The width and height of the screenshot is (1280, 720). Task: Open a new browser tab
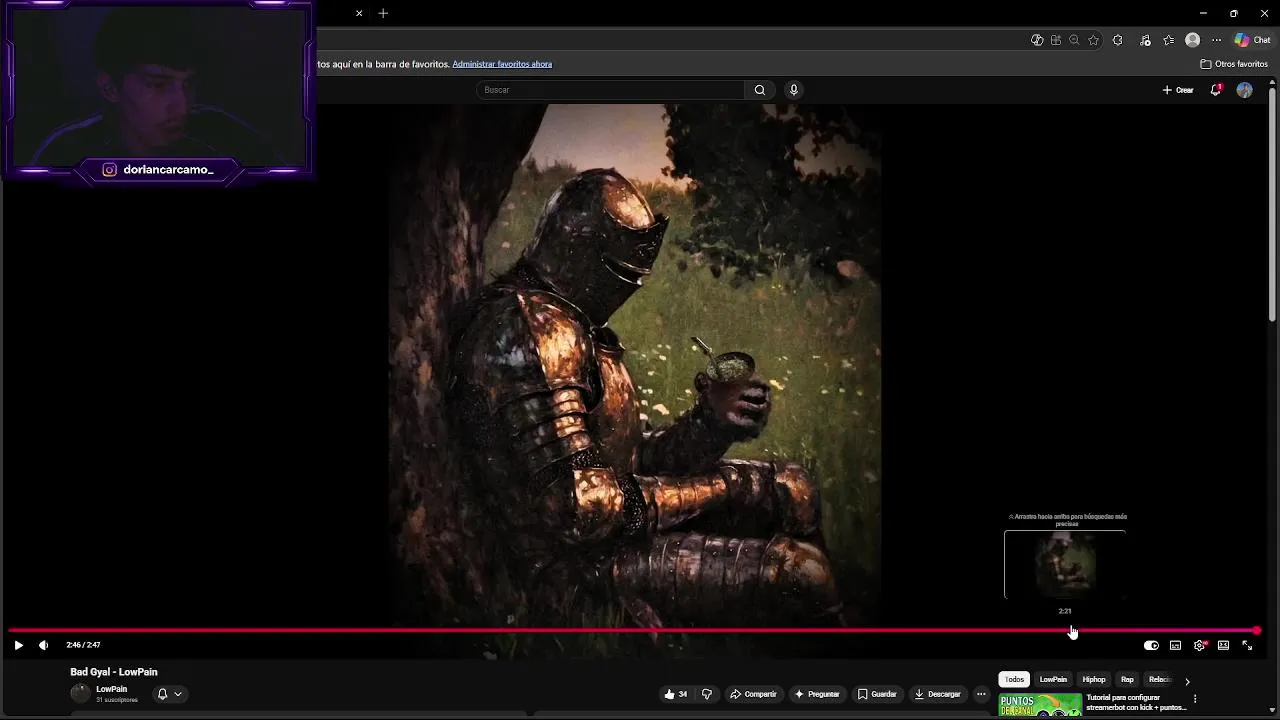point(383,13)
